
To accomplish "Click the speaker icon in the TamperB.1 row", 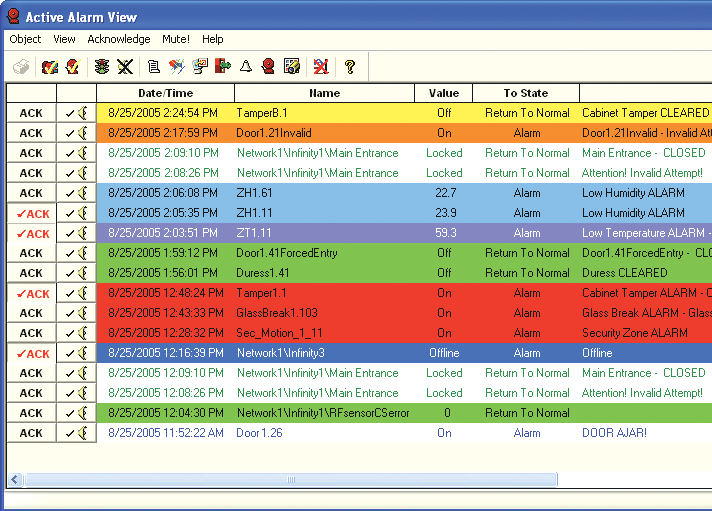I will click(x=83, y=113).
